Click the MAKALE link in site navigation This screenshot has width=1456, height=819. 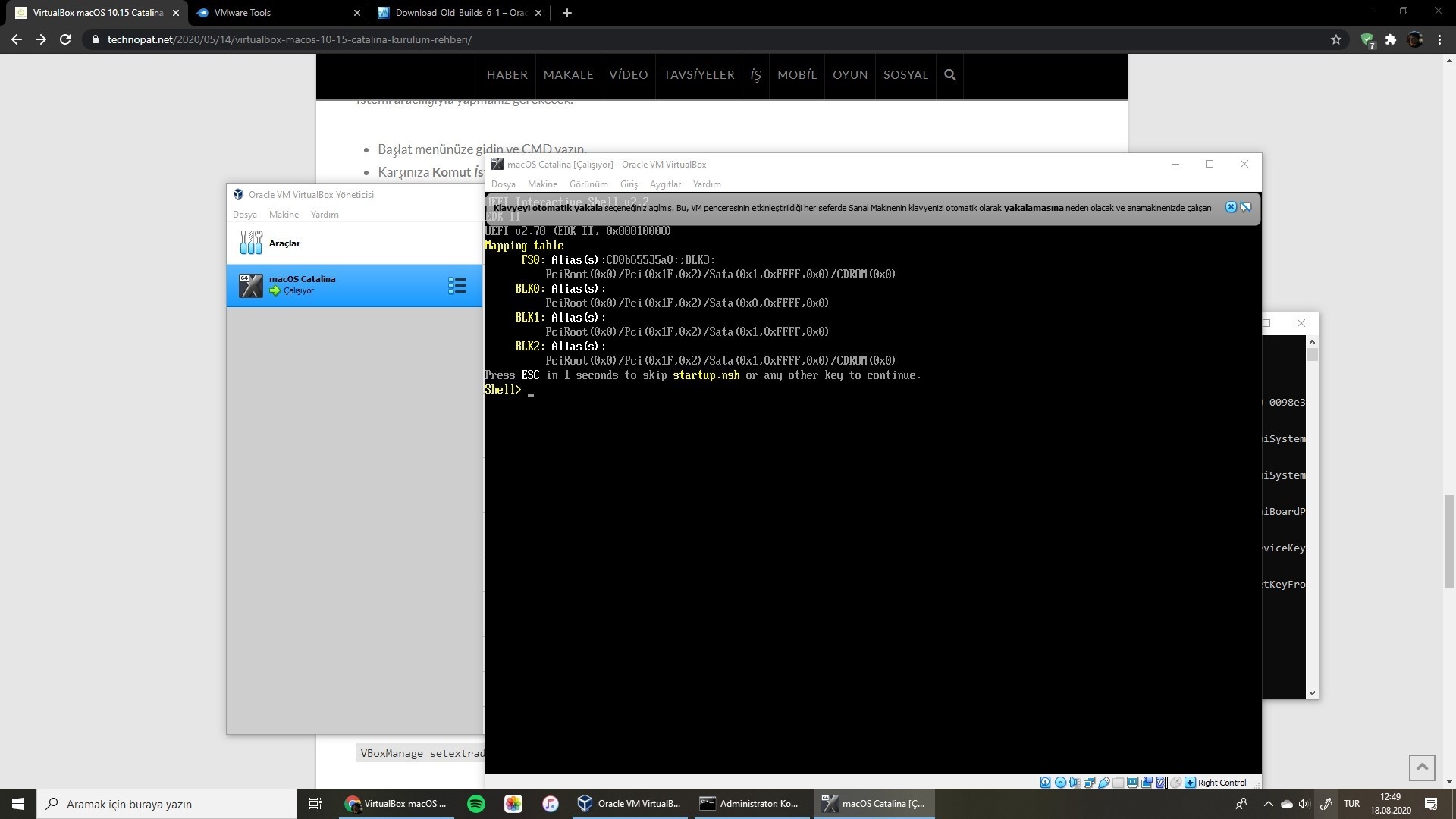[568, 74]
